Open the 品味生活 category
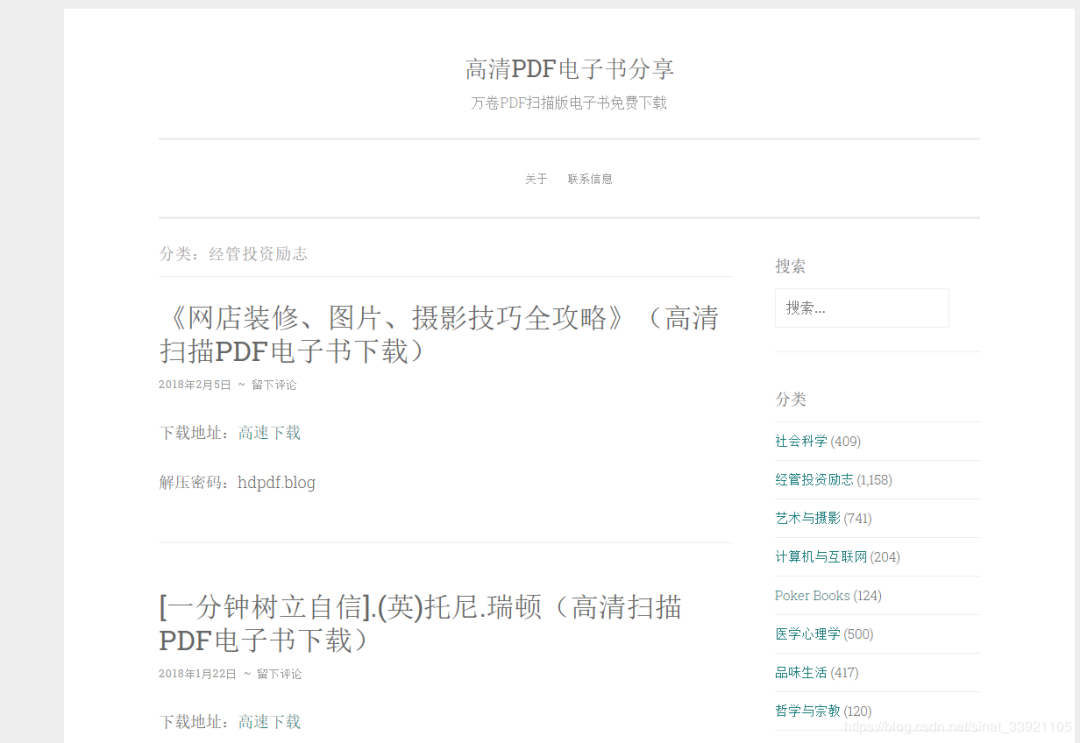The height and width of the screenshot is (743, 1080). 801,673
